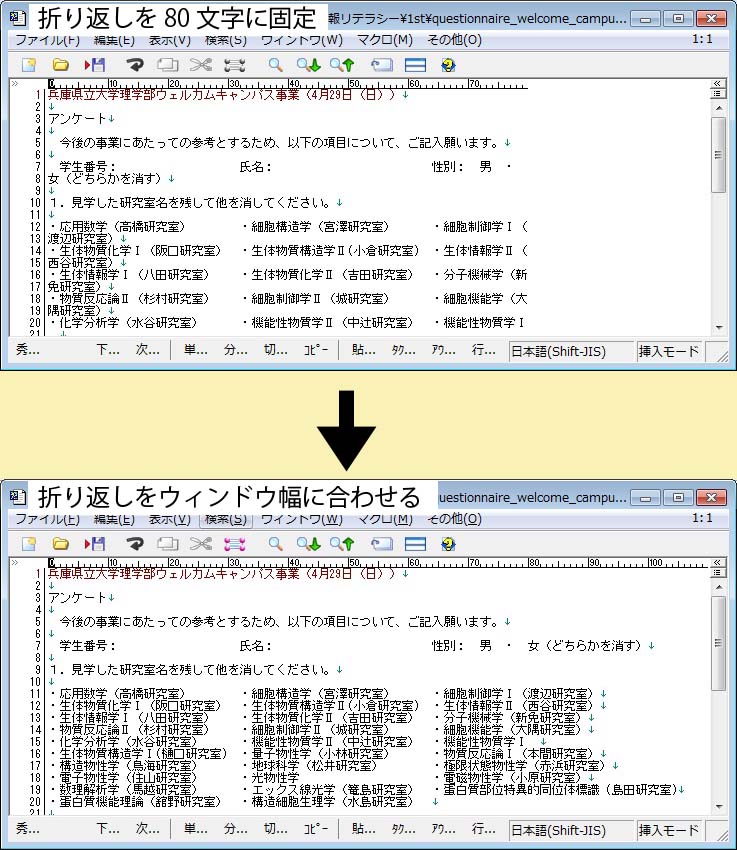Click 貼… function button in top window
The width and height of the screenshot is (737, 850).
pyautogui.click(x=363, y=350)
